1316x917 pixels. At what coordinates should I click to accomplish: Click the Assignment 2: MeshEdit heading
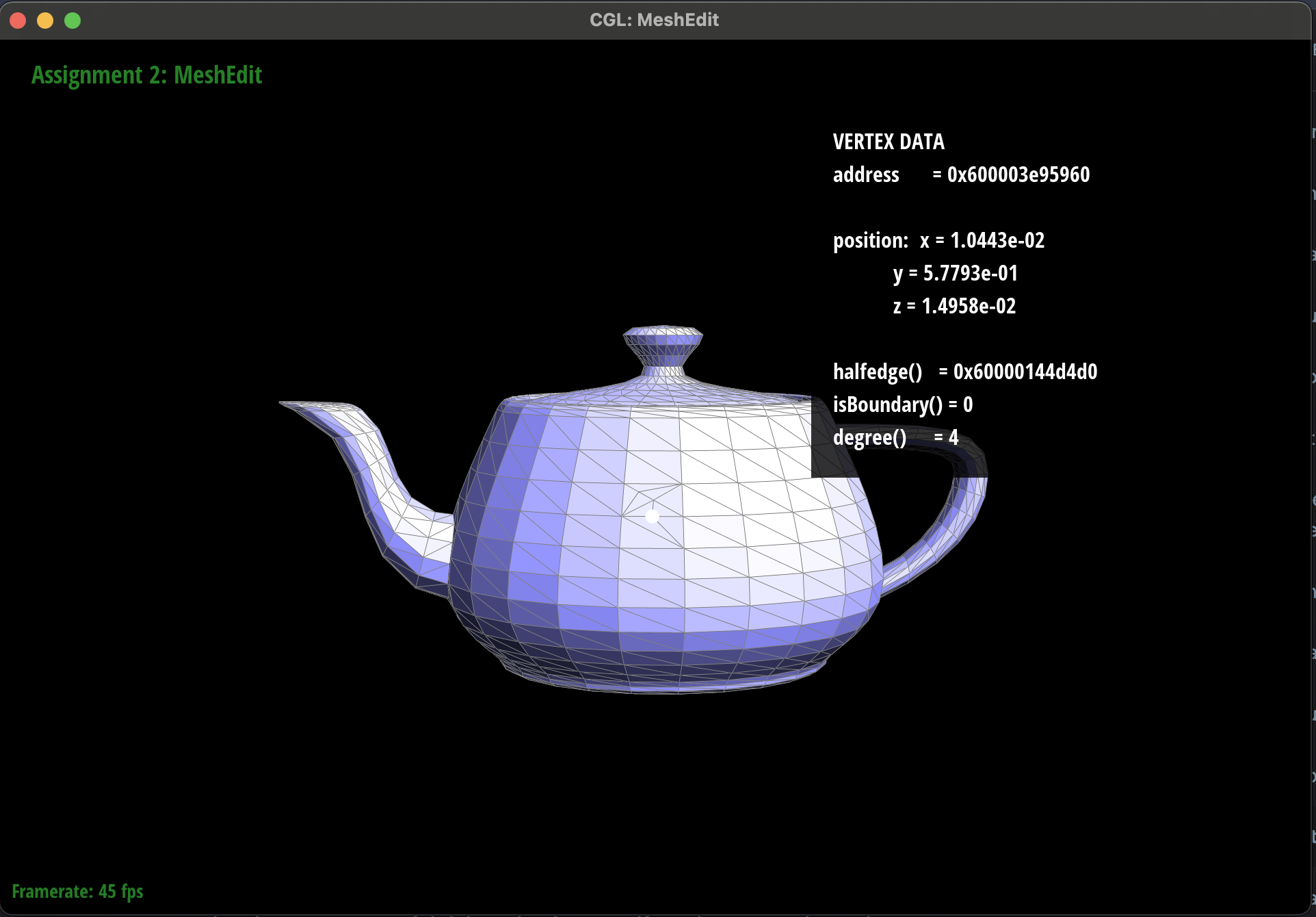[146, 75]
